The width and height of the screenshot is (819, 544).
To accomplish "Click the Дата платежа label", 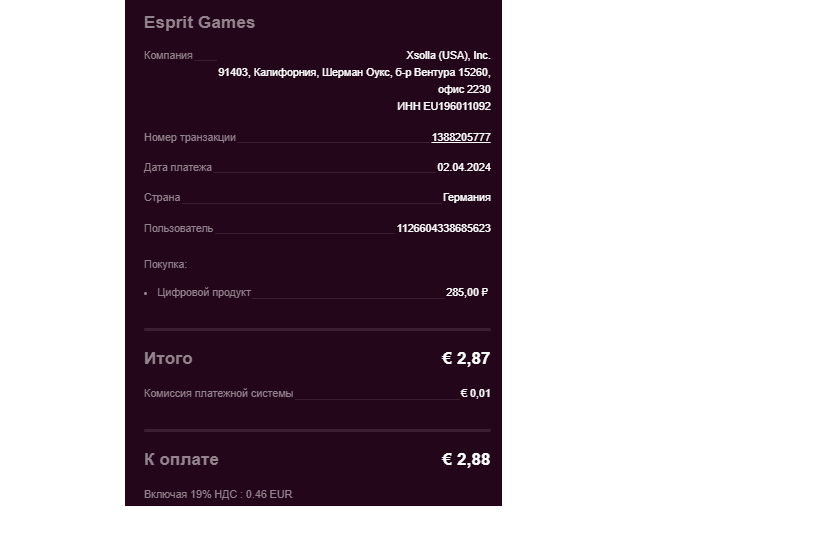I will pyautogui.click(x=178, y=167).
